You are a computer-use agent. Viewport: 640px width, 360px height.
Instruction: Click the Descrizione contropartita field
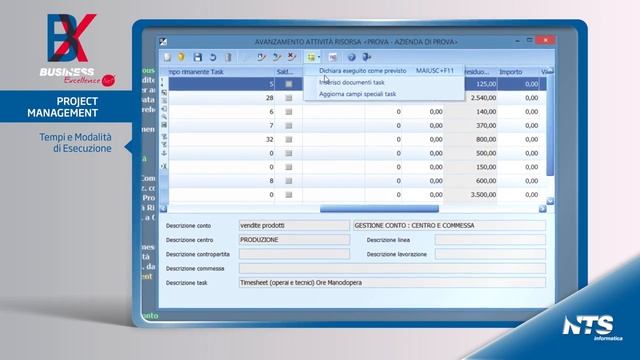(x=294, y=254)
